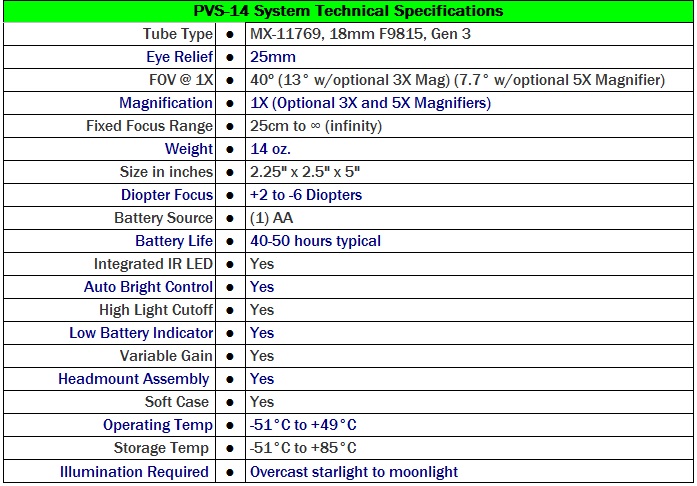The image size is (697, 486).
Task: Select the 'Storage Temp' label
Action: (161, 448)
